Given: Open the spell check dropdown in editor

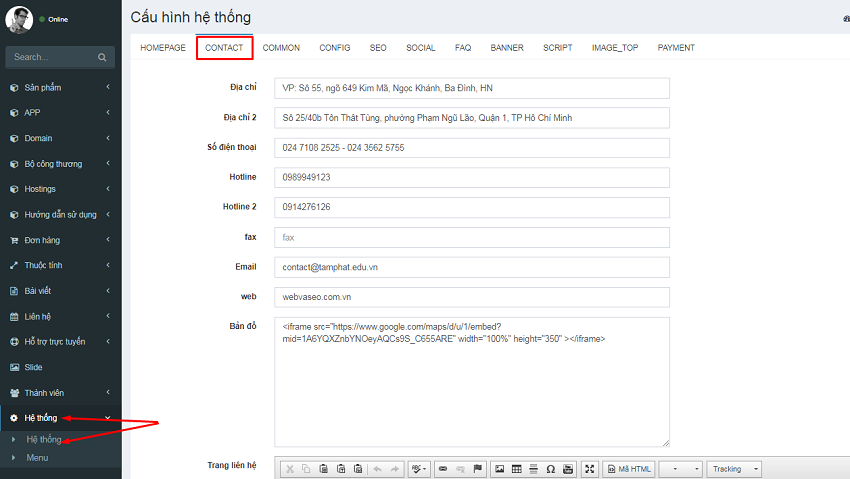Looking at the screenshot, I should pos(419,468).
